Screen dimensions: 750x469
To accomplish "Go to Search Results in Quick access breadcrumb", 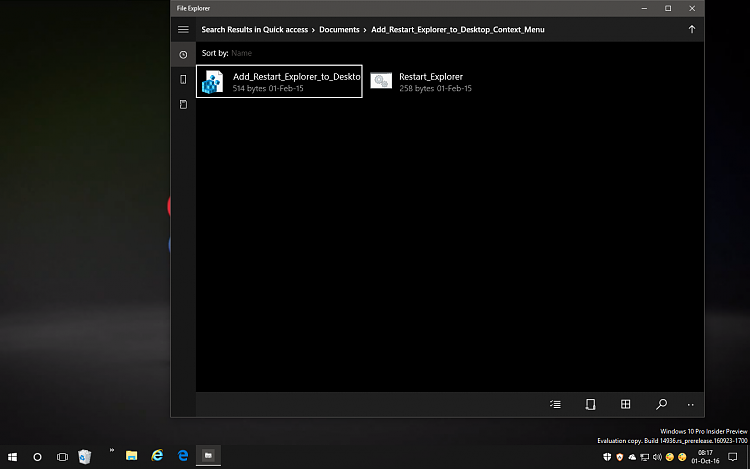I will click(x=254, y=30).
